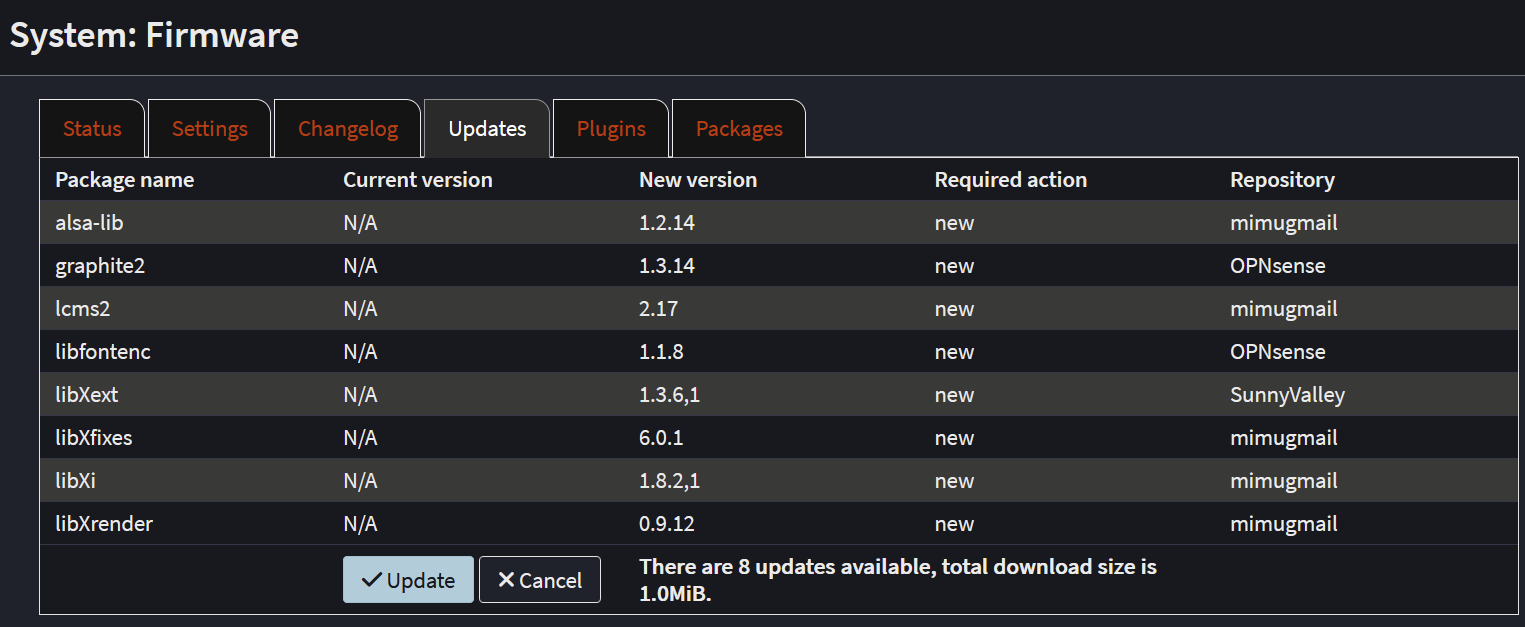Click the libXi package row
1525x627 pixels.
[75, 481]
